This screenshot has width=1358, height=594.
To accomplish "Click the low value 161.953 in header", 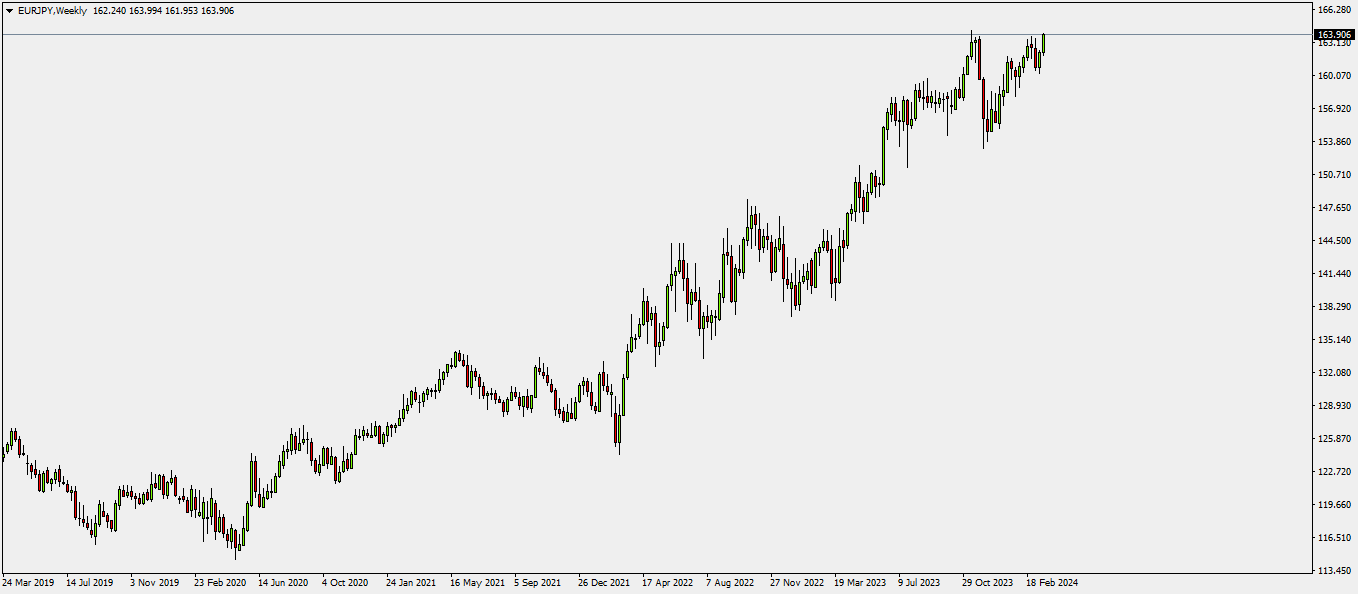I will pyautogui.click(x=182, y=11).
